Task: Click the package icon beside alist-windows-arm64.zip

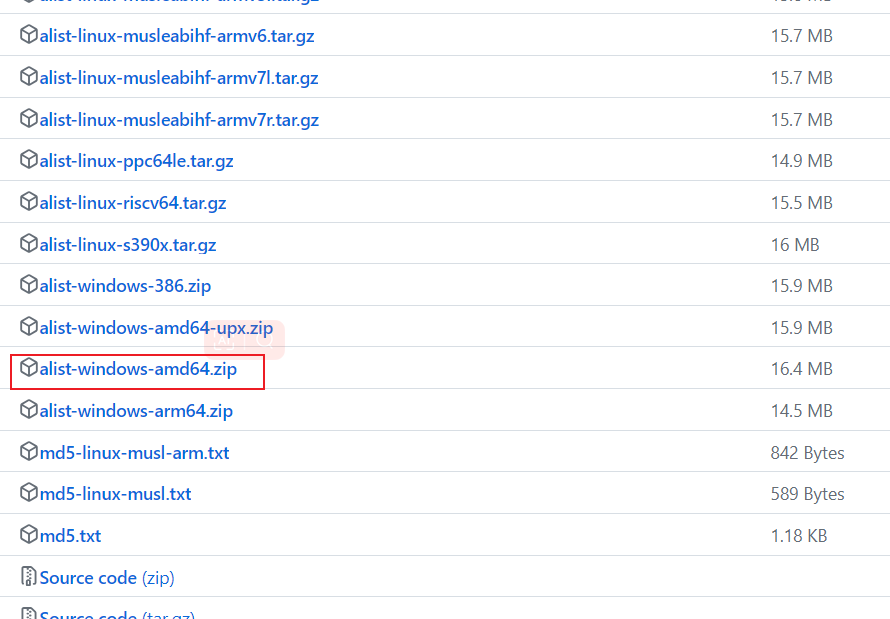Action: coord(27,410)
